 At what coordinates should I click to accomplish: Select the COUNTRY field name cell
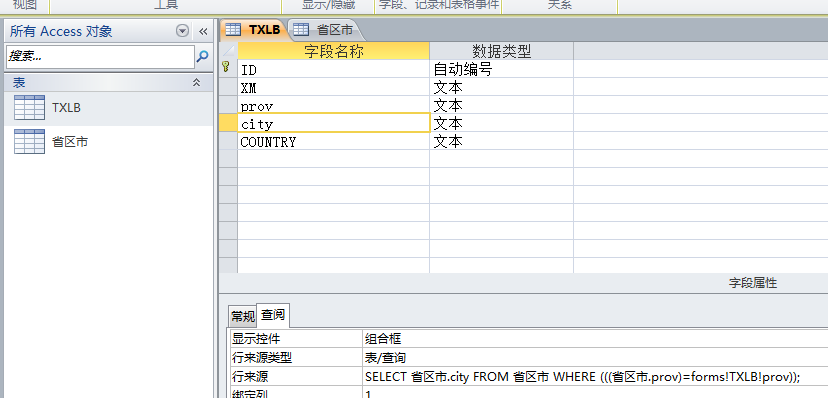pos(334,141)
